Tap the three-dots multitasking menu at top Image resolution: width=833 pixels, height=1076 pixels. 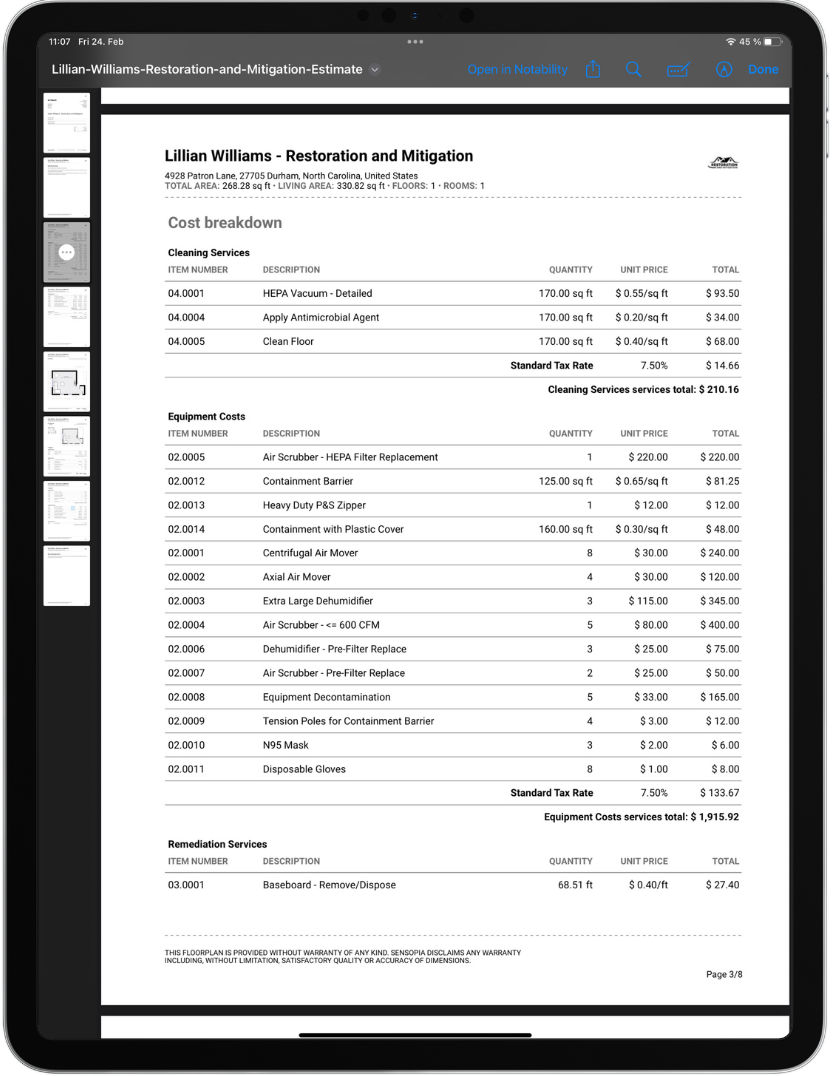[x=415, y=41]
